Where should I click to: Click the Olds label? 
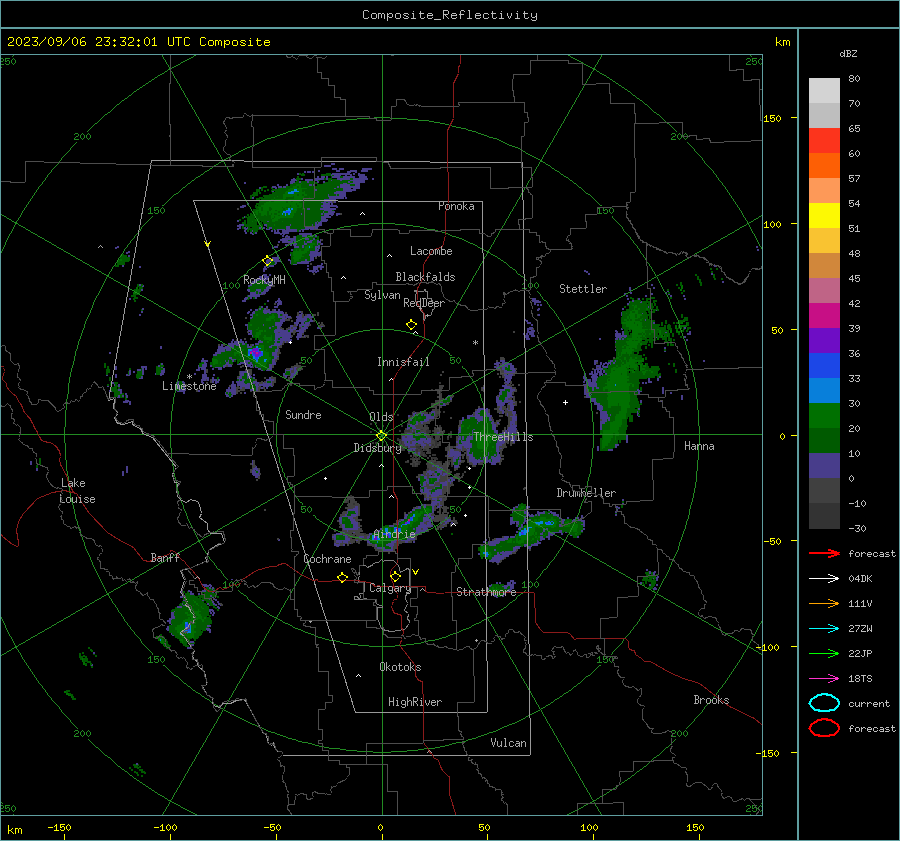pyautogui.click(x=381, y=417)
